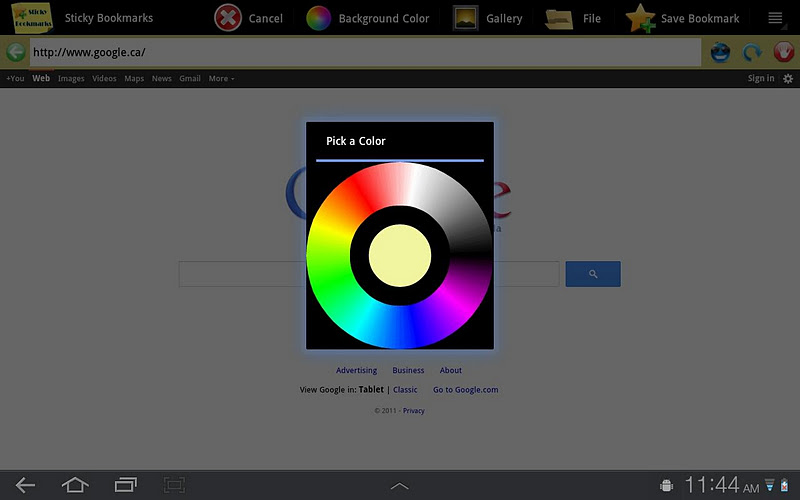
Task: Pick yellow on the color wheel
Action: pyautogui.click(x=329, y=229)
